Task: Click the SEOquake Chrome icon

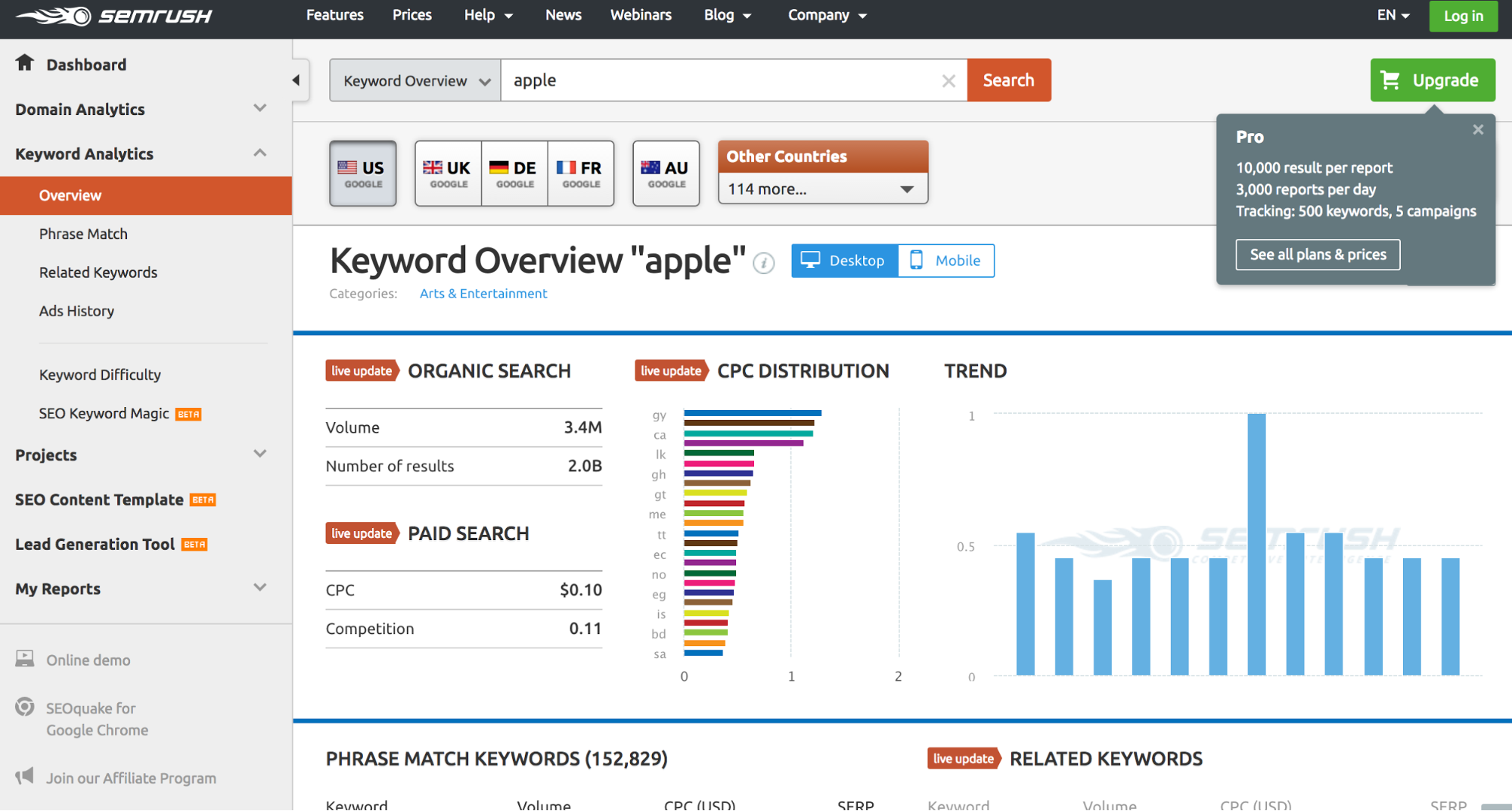Action: [x=25, y=707]
